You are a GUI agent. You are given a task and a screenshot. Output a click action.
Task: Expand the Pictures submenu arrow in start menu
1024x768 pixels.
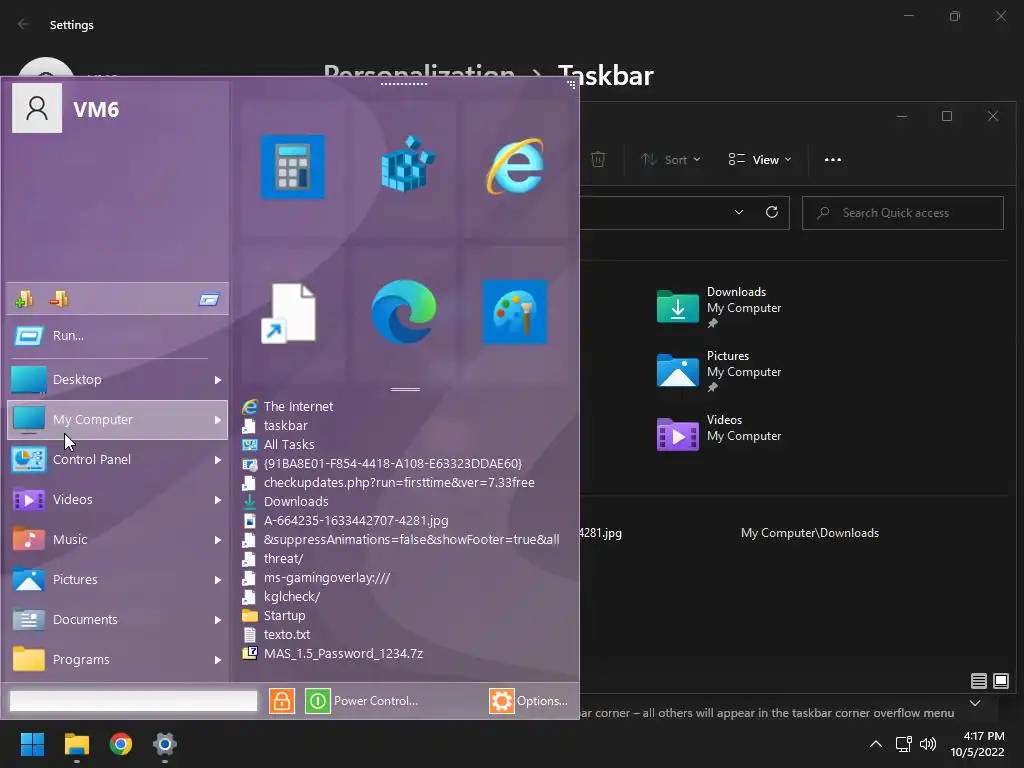(217, 580)
